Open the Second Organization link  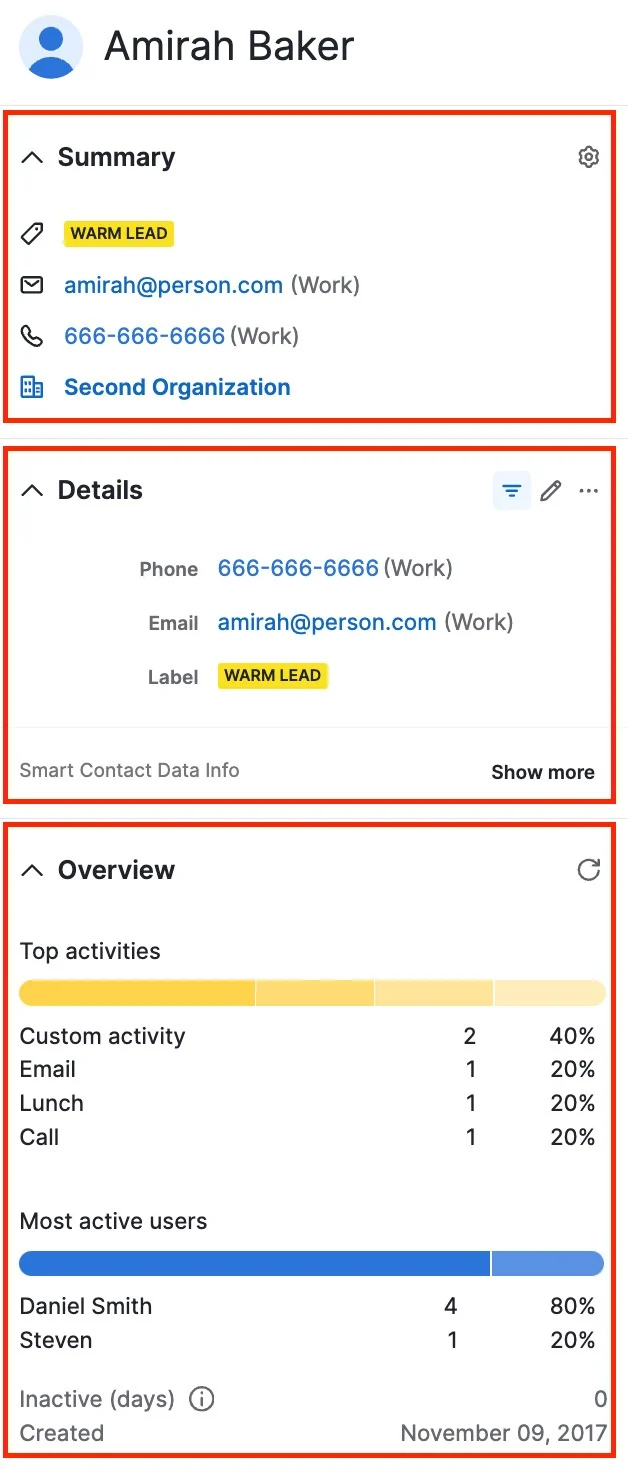coord(177,387)
